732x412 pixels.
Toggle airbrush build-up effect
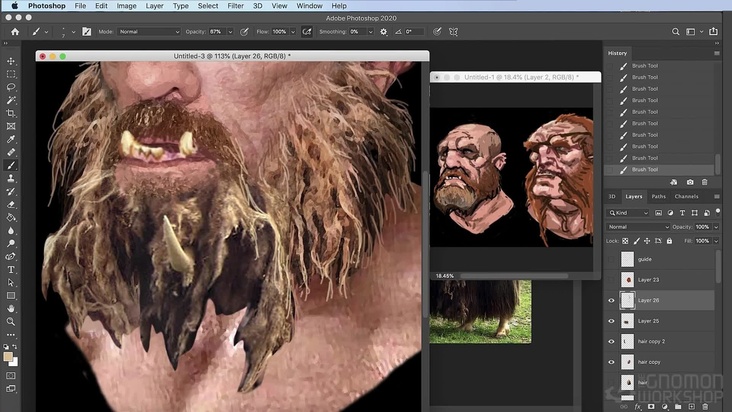[307, 32]
